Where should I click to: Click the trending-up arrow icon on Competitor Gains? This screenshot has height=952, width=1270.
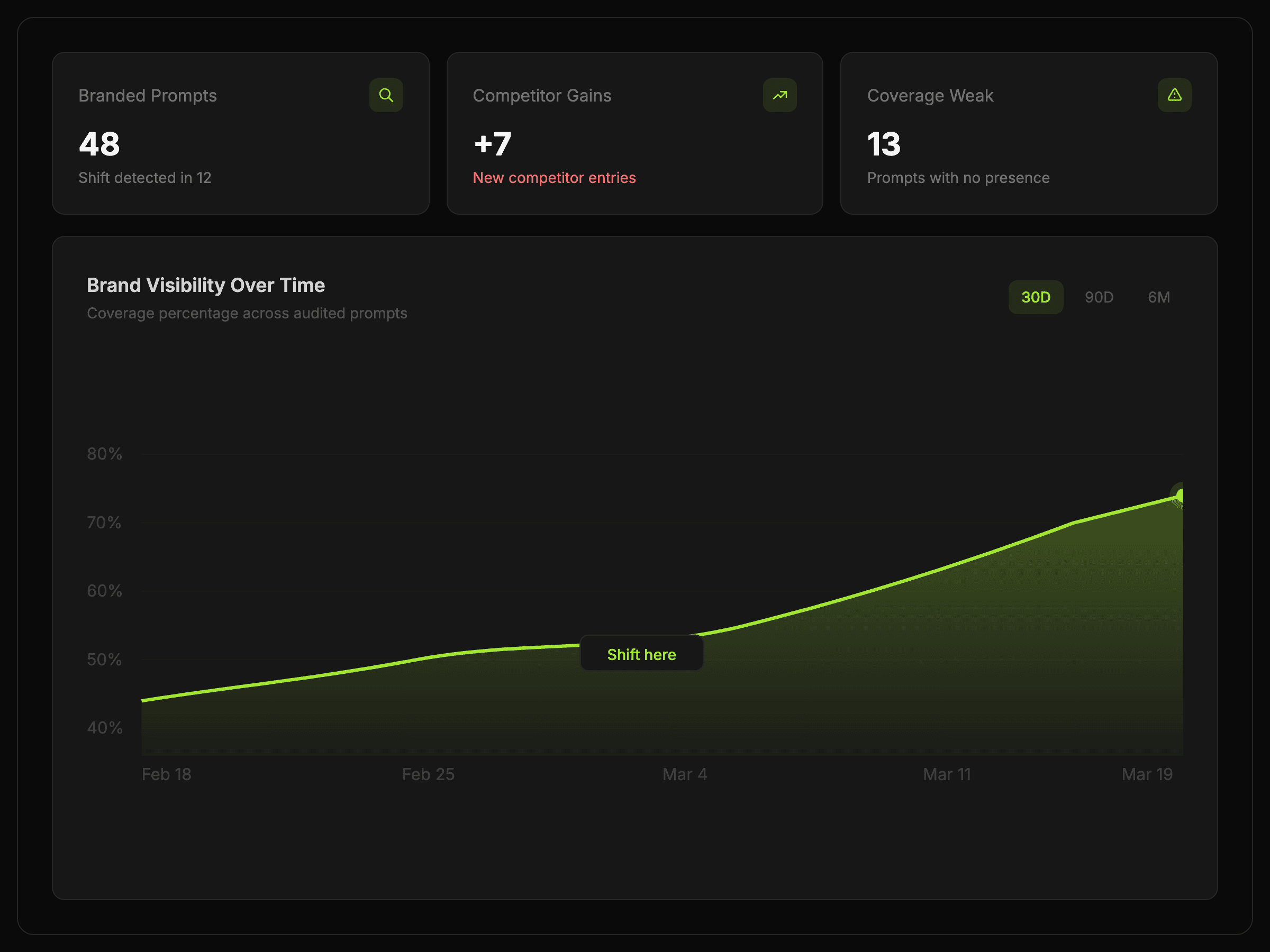tap(779, 95)
